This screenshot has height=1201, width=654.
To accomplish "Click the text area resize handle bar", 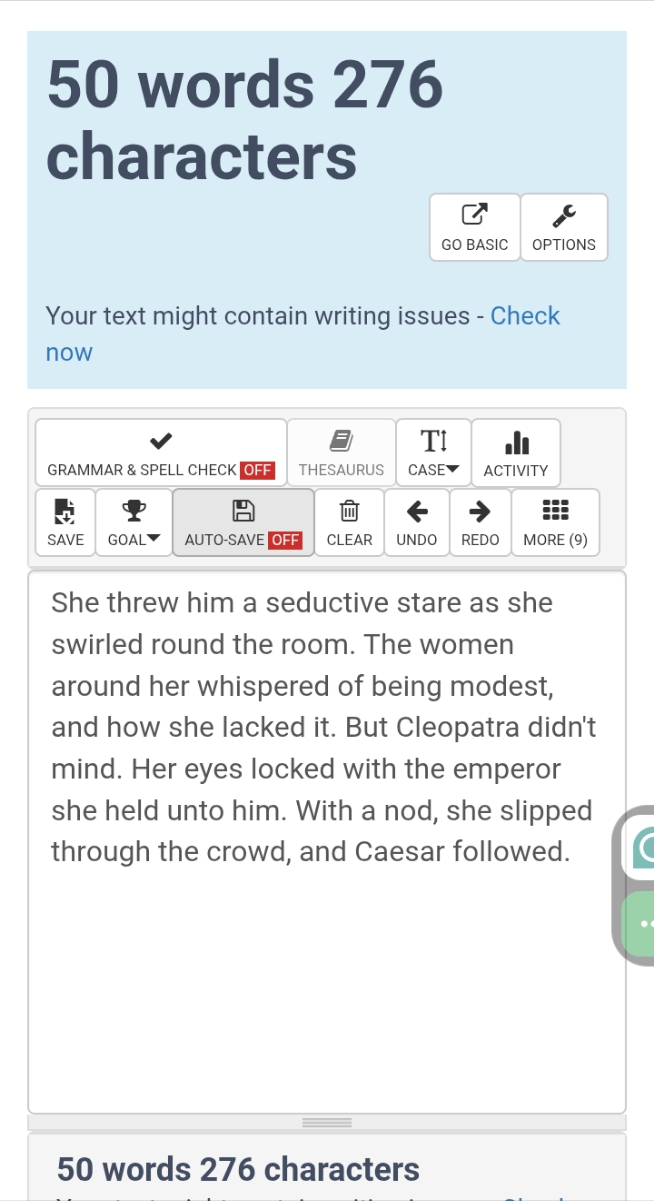I will pyautogui.click(x=327, y=1123).
